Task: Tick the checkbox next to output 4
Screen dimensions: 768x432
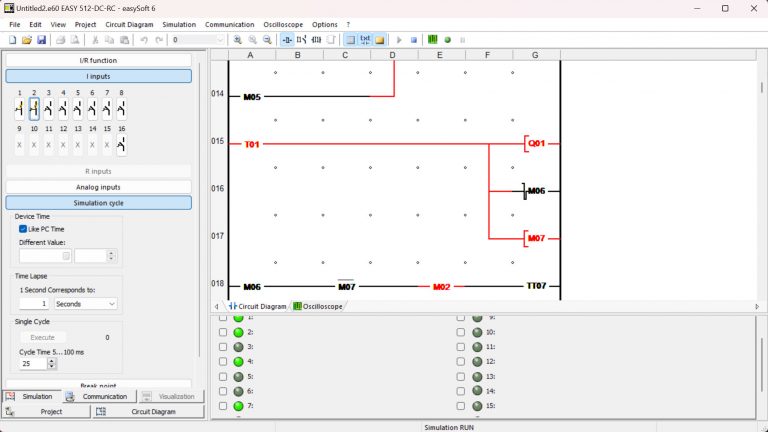Action: coord(223,362)
